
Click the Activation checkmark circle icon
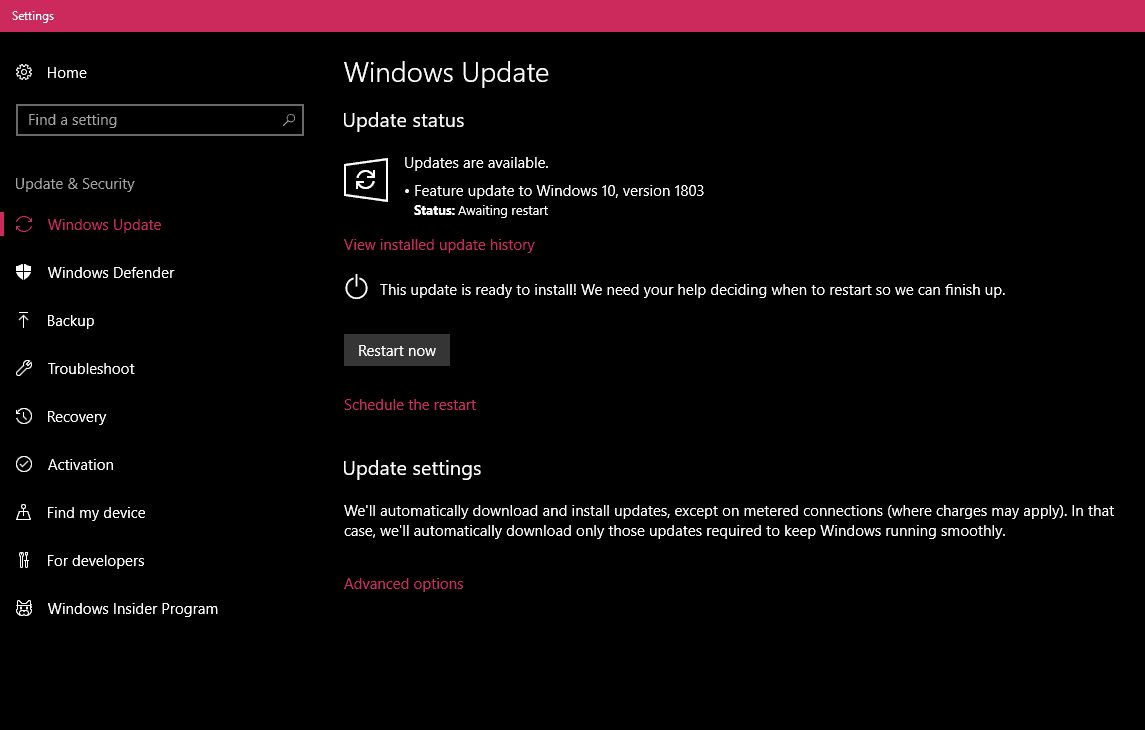click(x=24, y=464)
